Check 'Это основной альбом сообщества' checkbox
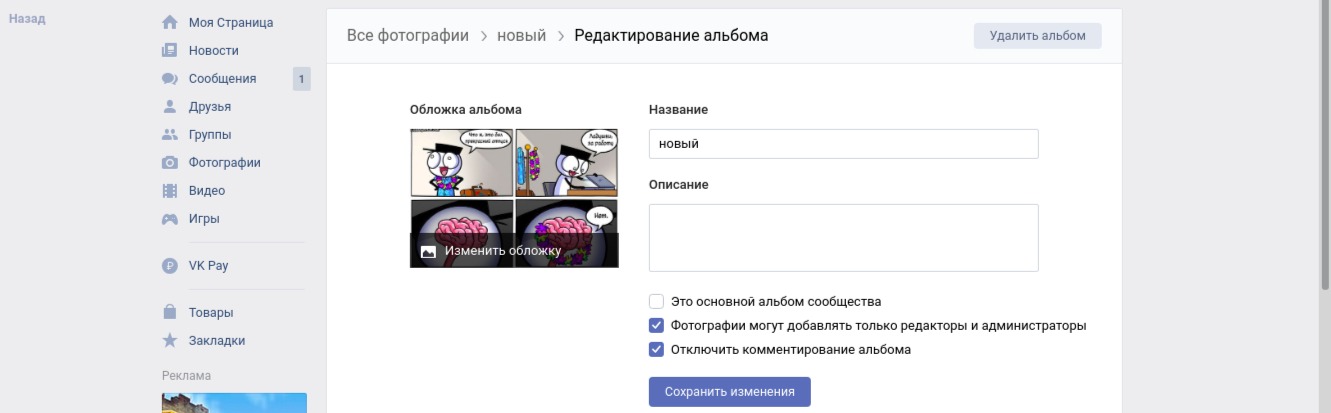The image size is (1331, 413). coord(656,301)
